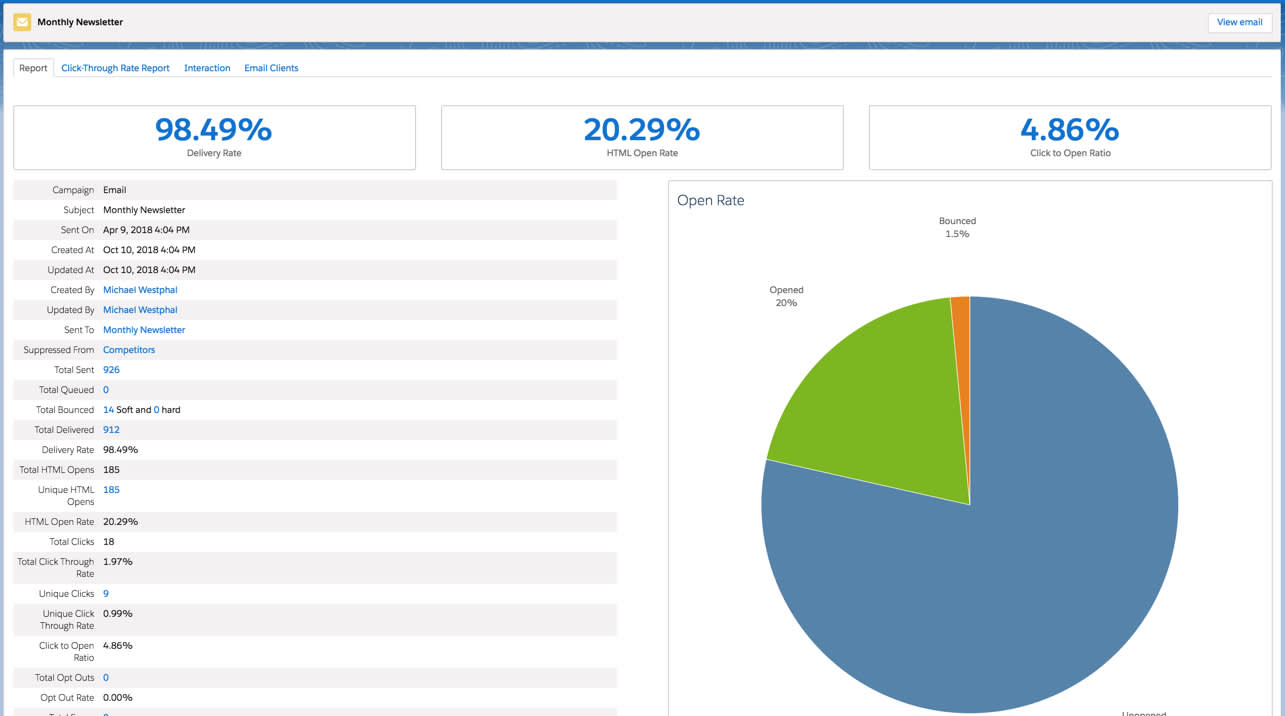
Task: Click the 98.49% Delivery Rate card
Action: 214,137
